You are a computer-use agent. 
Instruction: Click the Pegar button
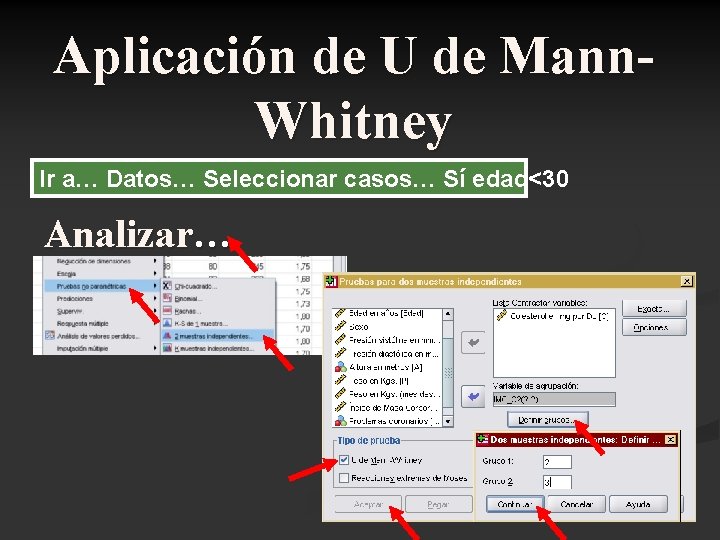tap(438, 505)
